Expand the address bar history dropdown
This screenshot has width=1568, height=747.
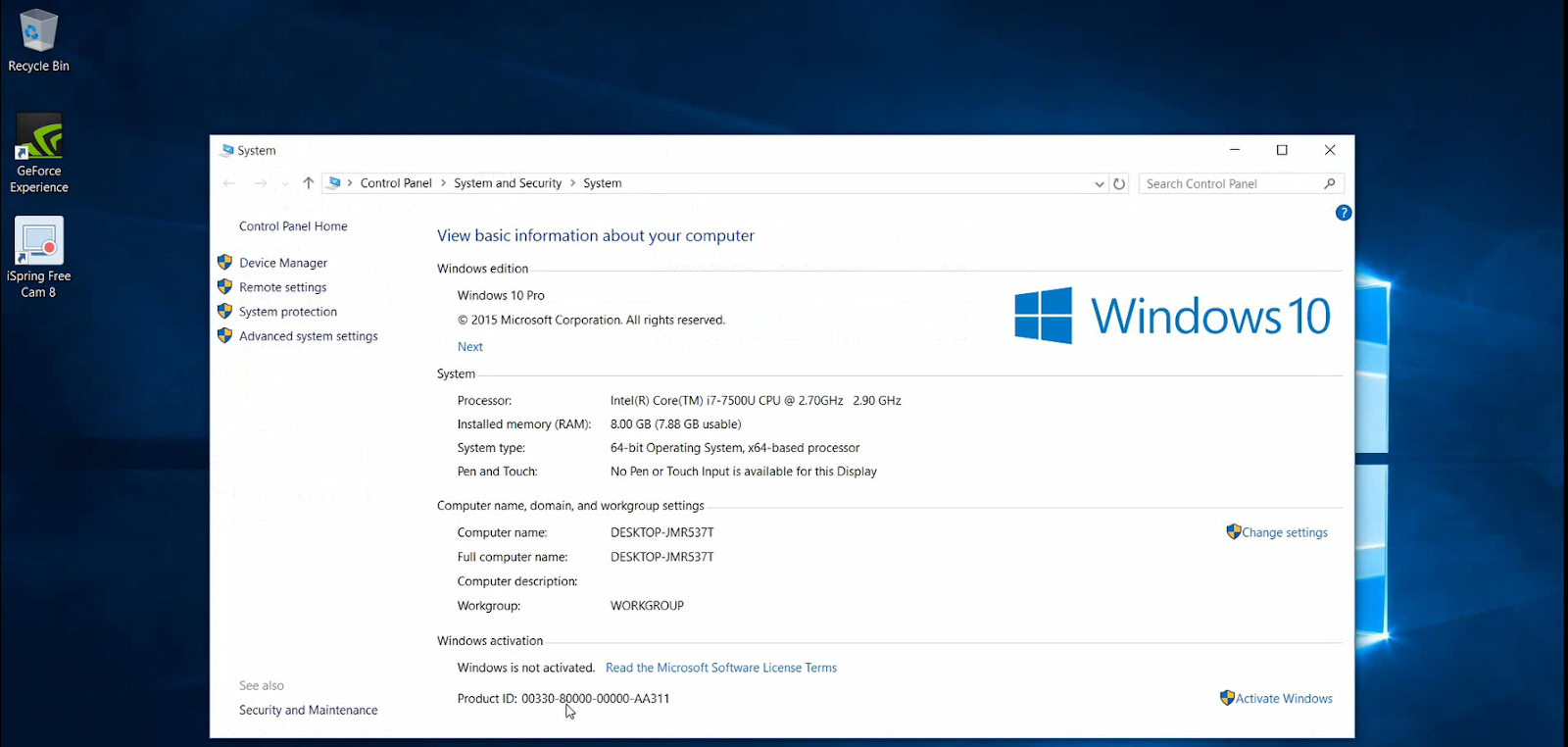(1099, 183)
